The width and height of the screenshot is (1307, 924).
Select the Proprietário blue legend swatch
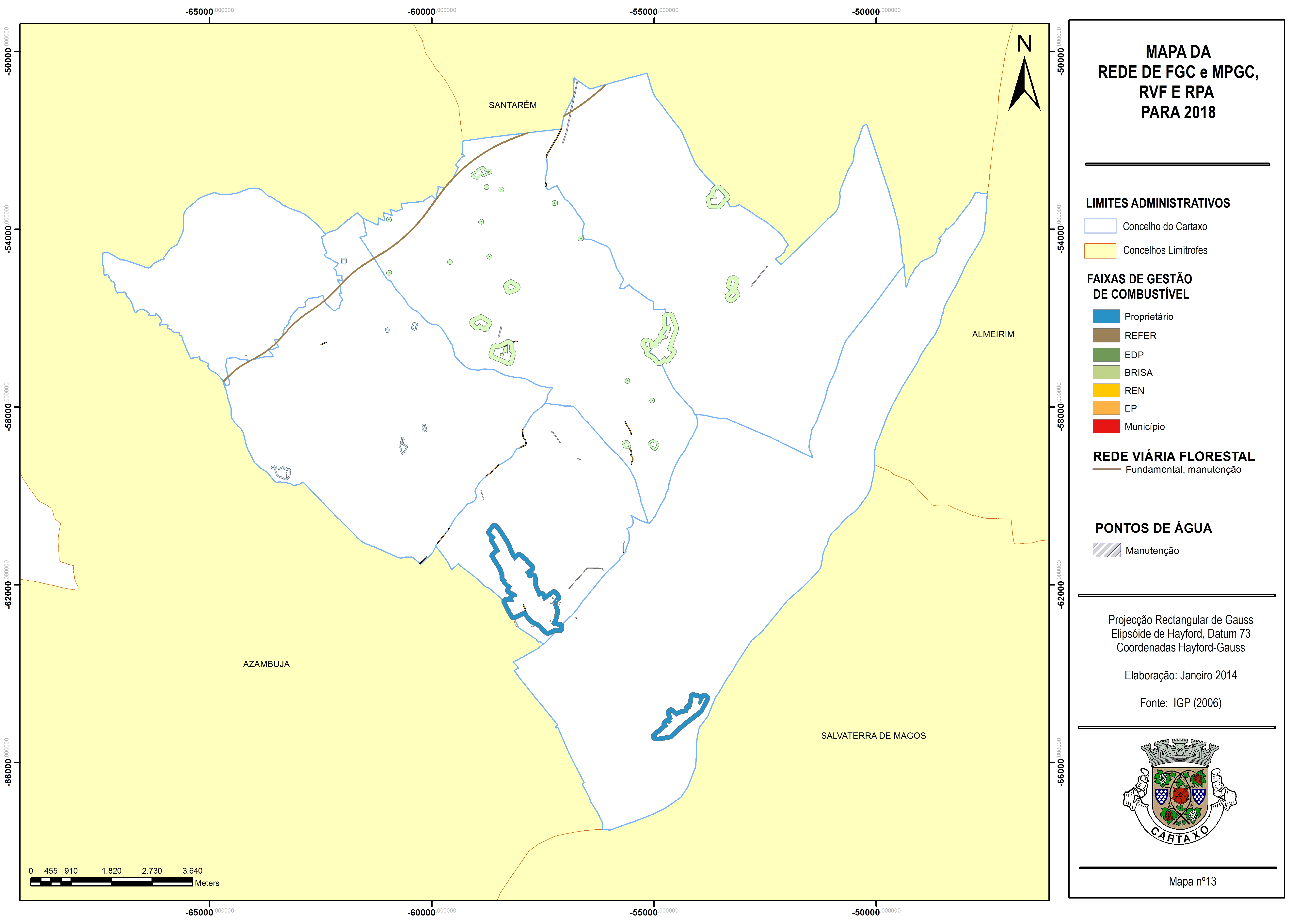(1106, 316)
